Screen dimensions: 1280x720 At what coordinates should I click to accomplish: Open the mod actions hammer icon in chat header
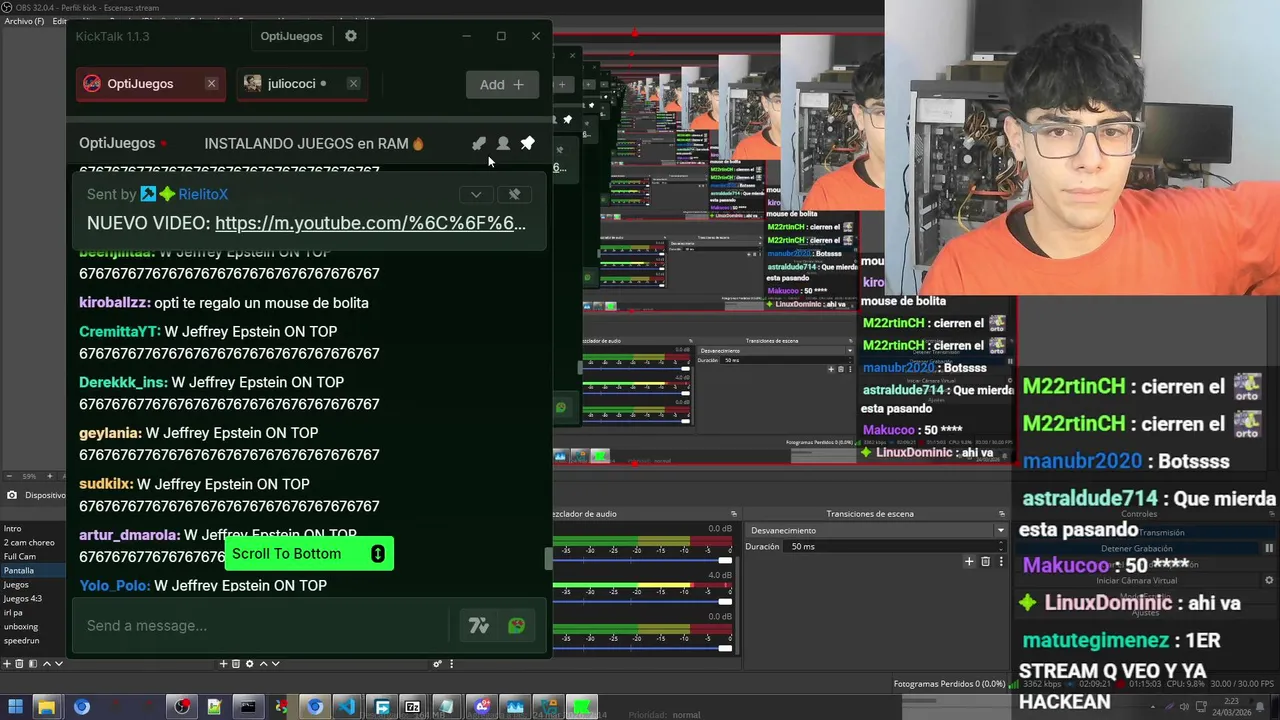[x=479, y=143]
